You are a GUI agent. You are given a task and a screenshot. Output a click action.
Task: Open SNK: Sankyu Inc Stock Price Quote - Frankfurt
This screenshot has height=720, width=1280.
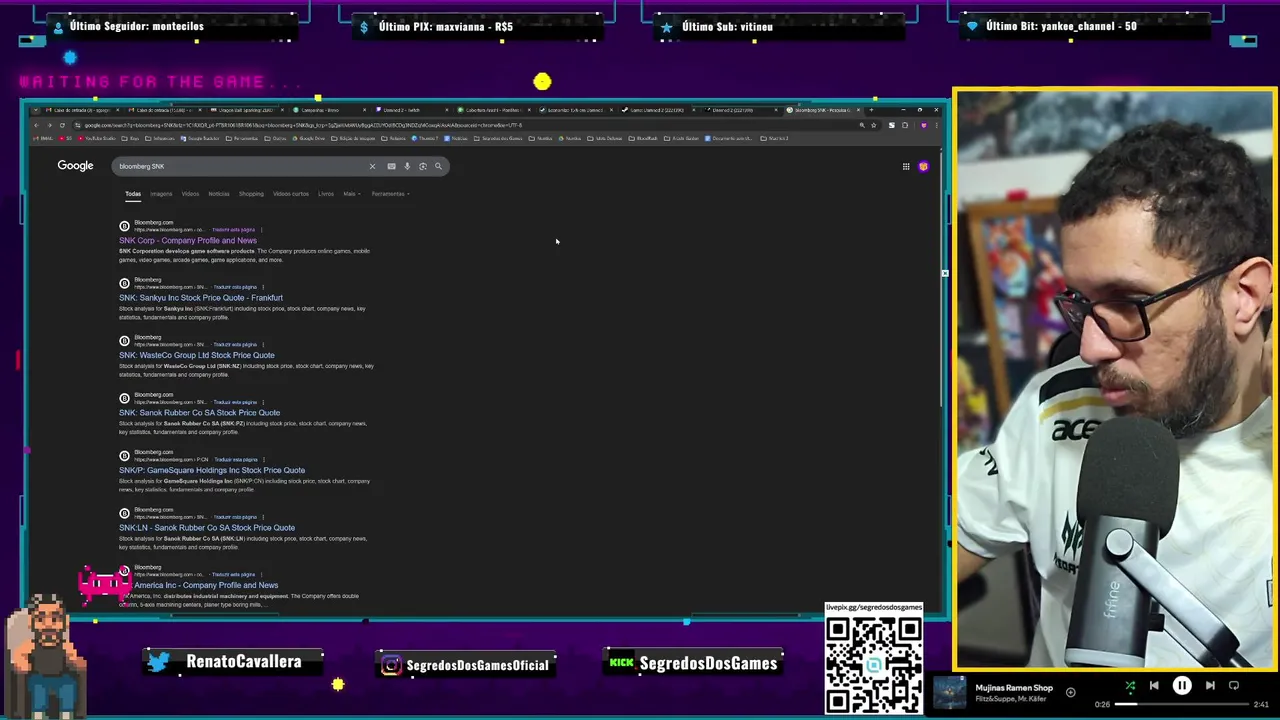[201, 298]
